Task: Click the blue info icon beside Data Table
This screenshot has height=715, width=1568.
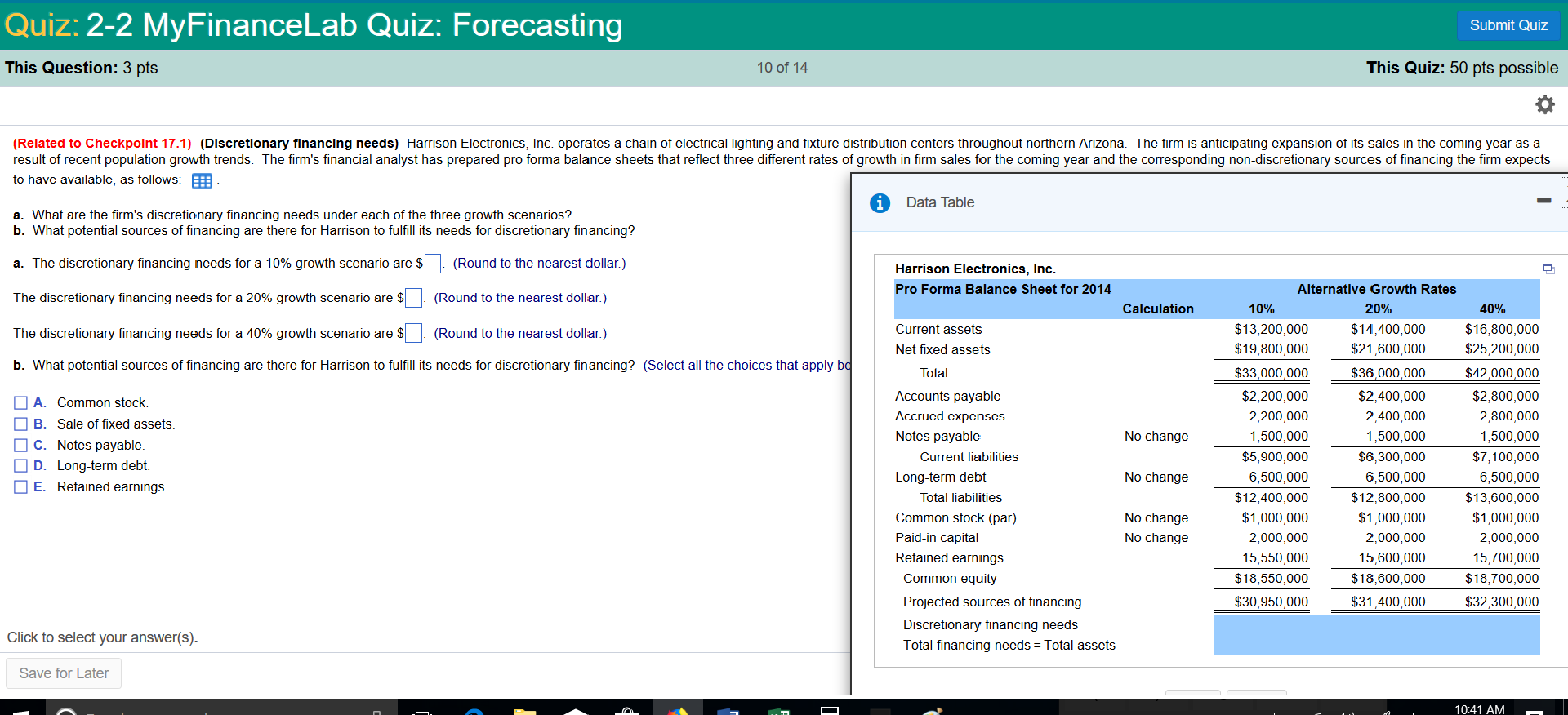Action: click(880, 202)
